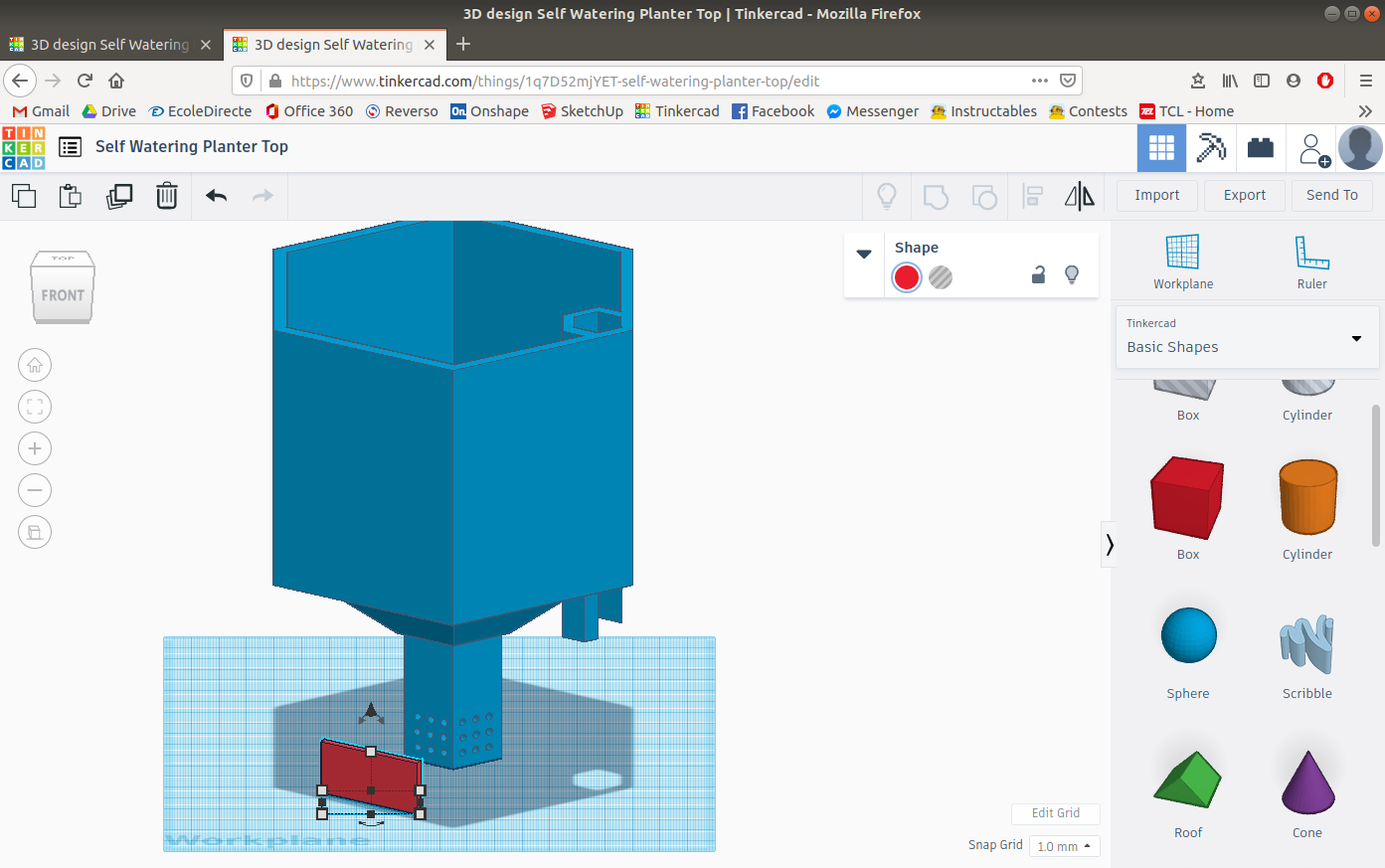Add a Sphere shape
1385x868 pixels.
[1187, 633]
